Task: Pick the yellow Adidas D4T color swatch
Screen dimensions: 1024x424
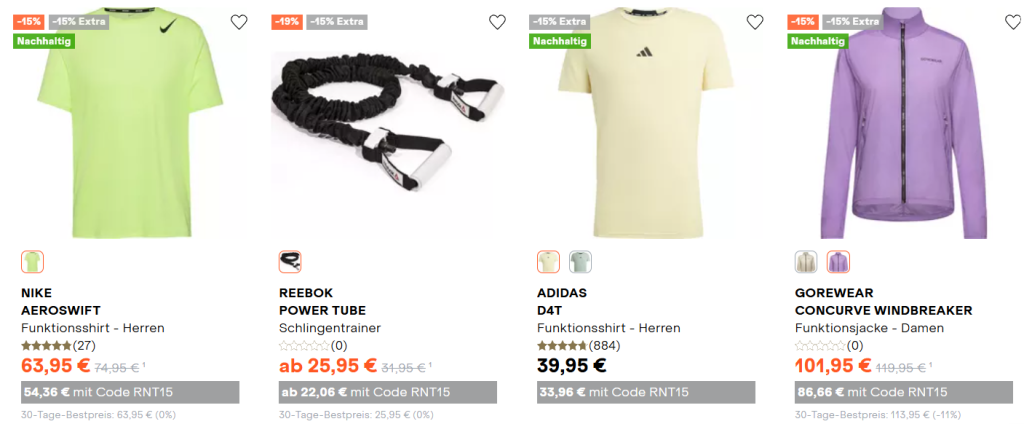Action: (x=548, y=262)
